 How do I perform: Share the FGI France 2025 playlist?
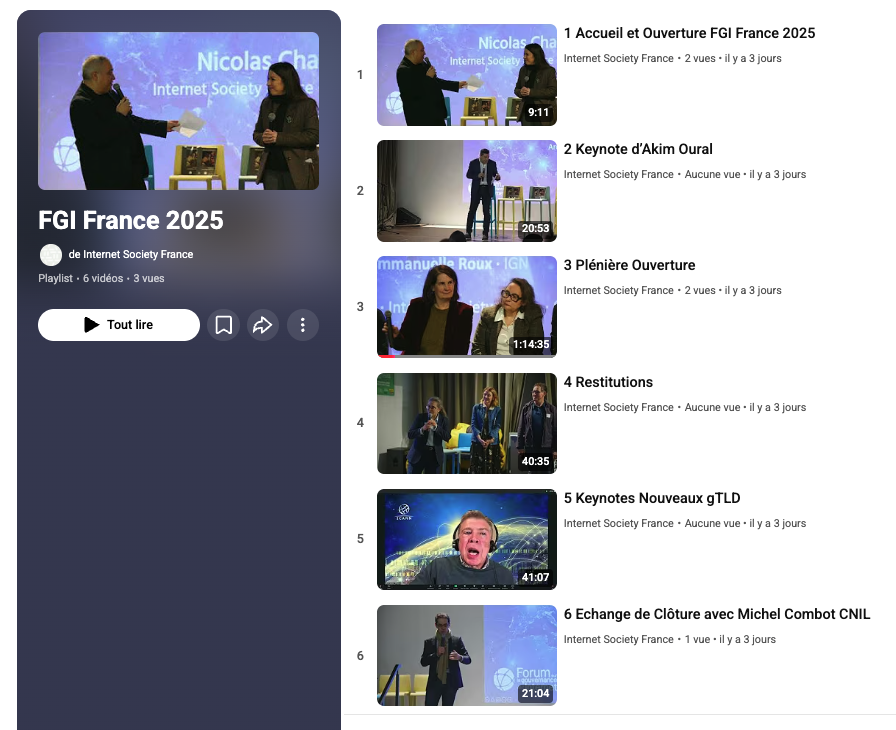263,325
